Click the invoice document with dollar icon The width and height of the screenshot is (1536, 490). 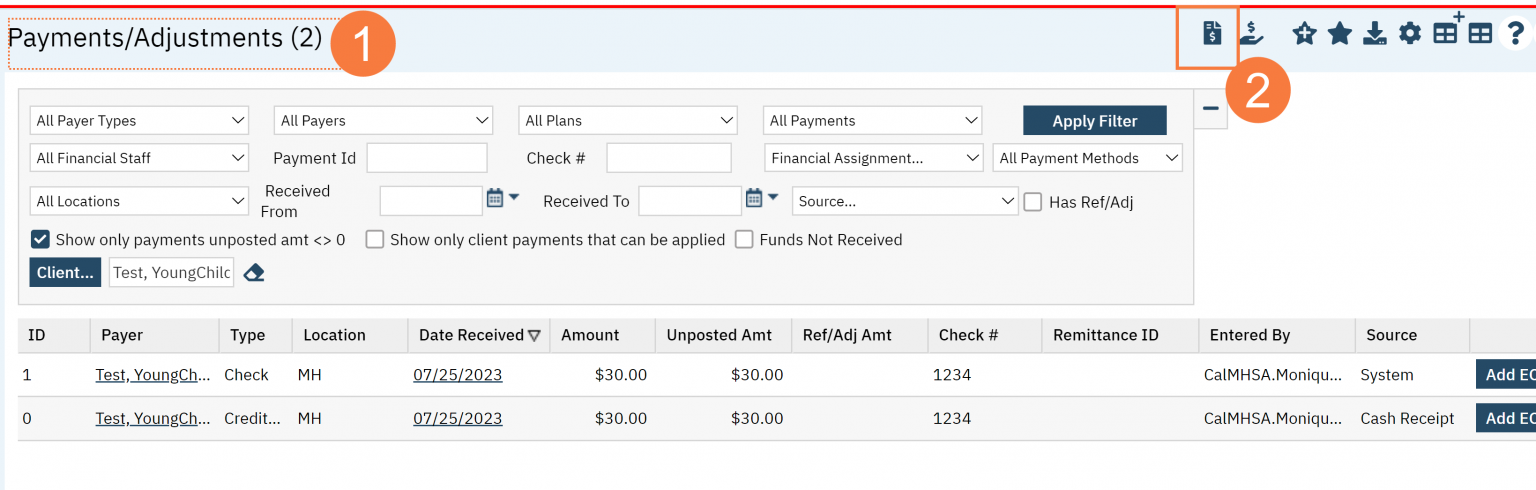point(1212,34)
